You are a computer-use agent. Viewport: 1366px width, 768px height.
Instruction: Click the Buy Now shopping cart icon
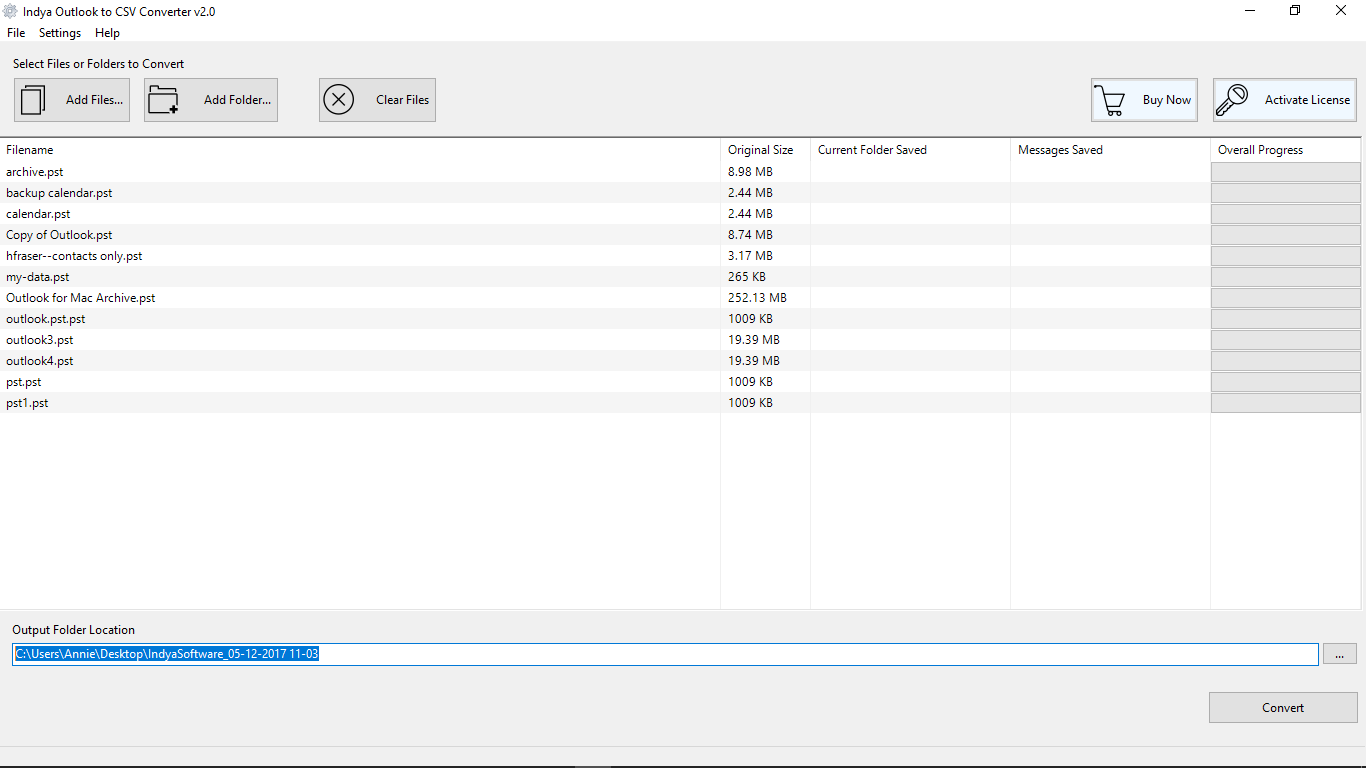[x=1109, y=100]
